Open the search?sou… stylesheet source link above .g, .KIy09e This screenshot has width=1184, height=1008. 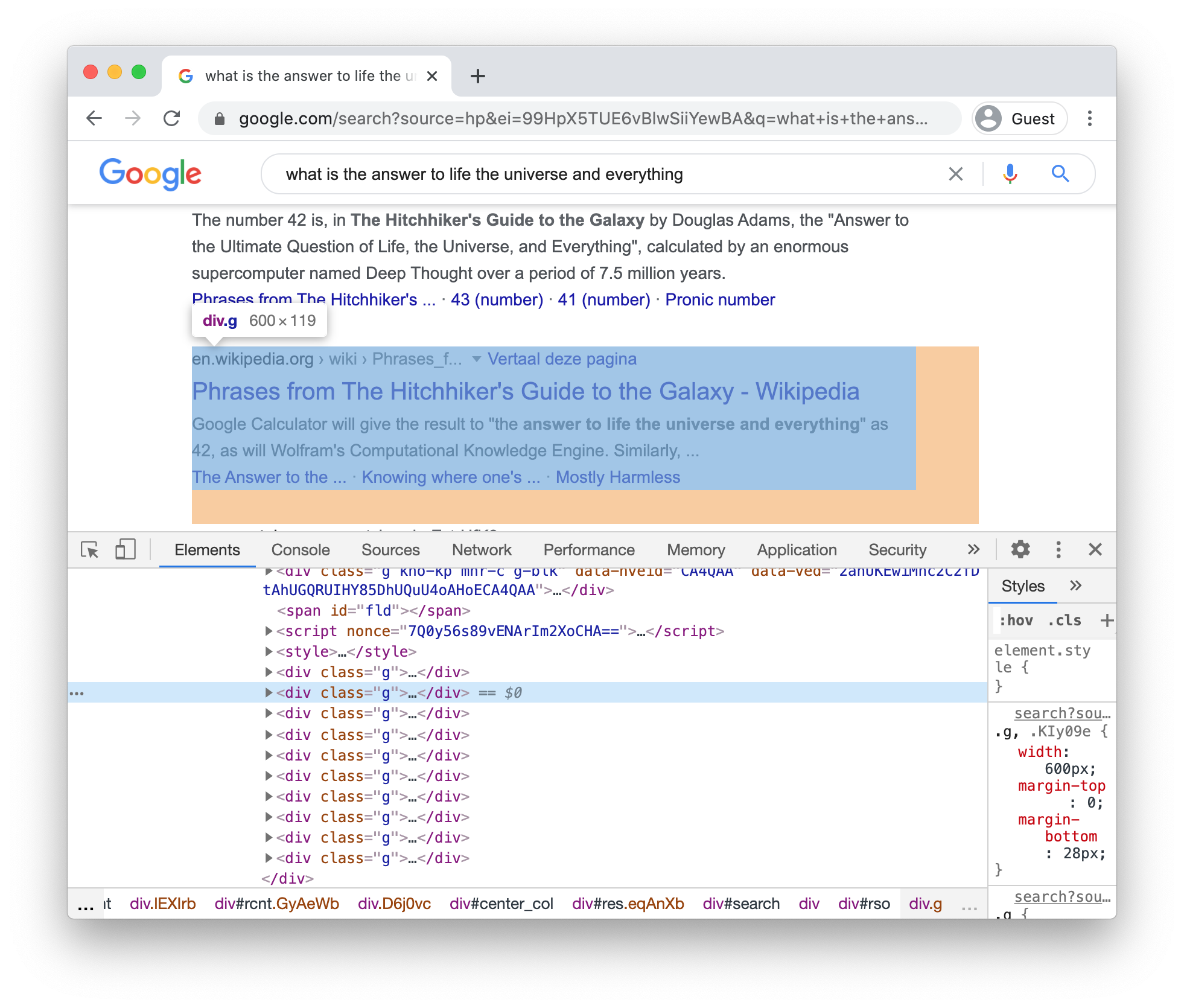point(1062,713)
